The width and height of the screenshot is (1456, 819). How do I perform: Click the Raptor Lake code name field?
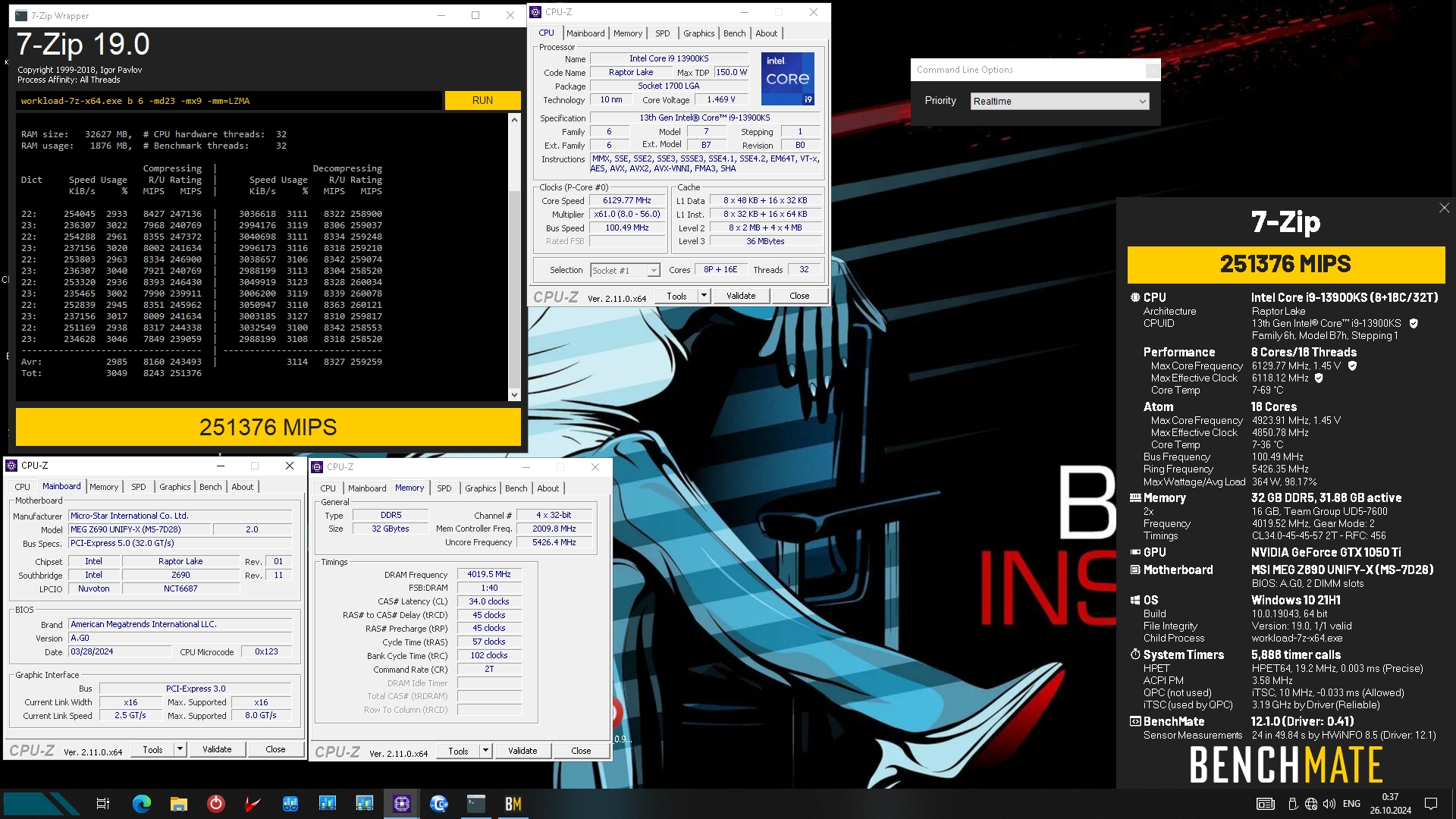[631, 72]
